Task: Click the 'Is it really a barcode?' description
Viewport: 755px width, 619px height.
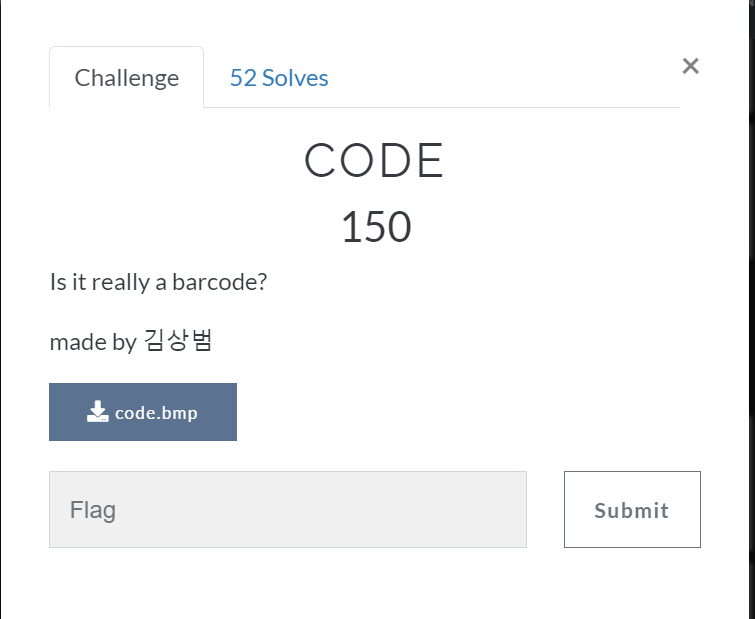Action: (158, 282)
